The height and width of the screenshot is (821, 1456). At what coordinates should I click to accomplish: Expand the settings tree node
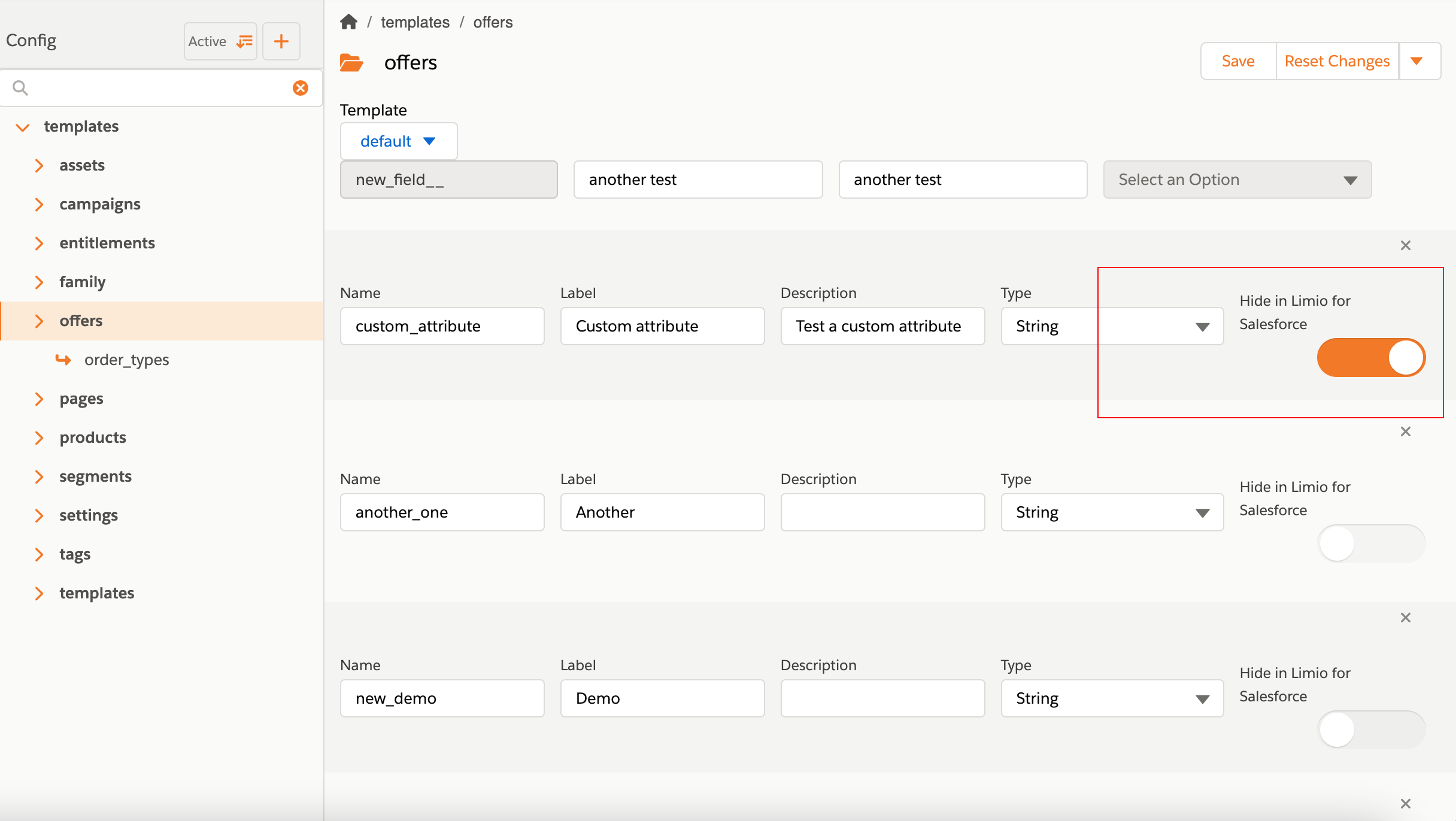(x=39, y=516)
